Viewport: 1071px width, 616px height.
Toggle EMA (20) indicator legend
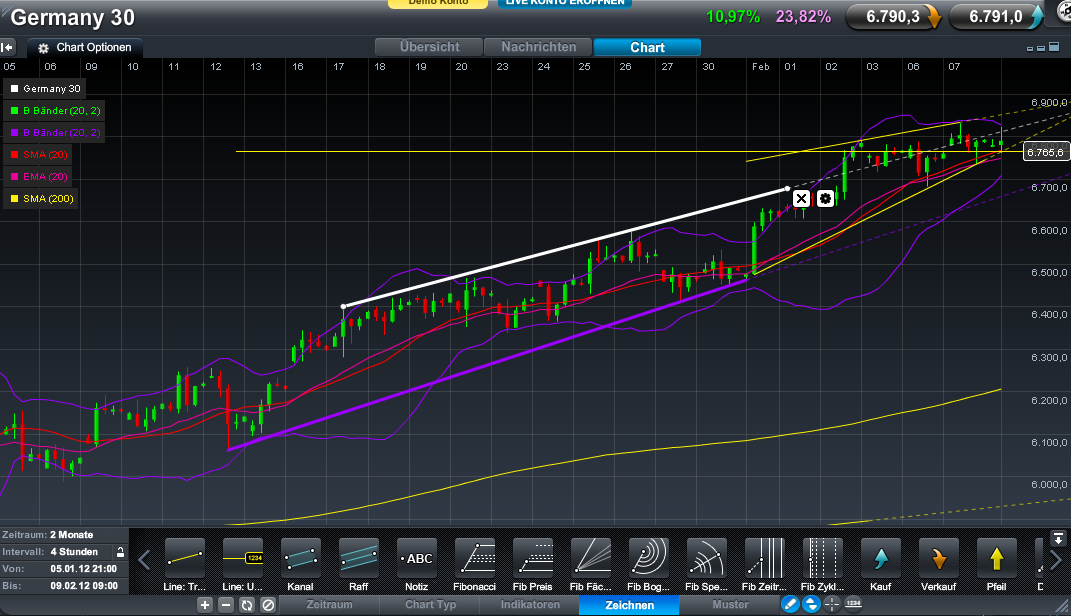pos(39,176)
